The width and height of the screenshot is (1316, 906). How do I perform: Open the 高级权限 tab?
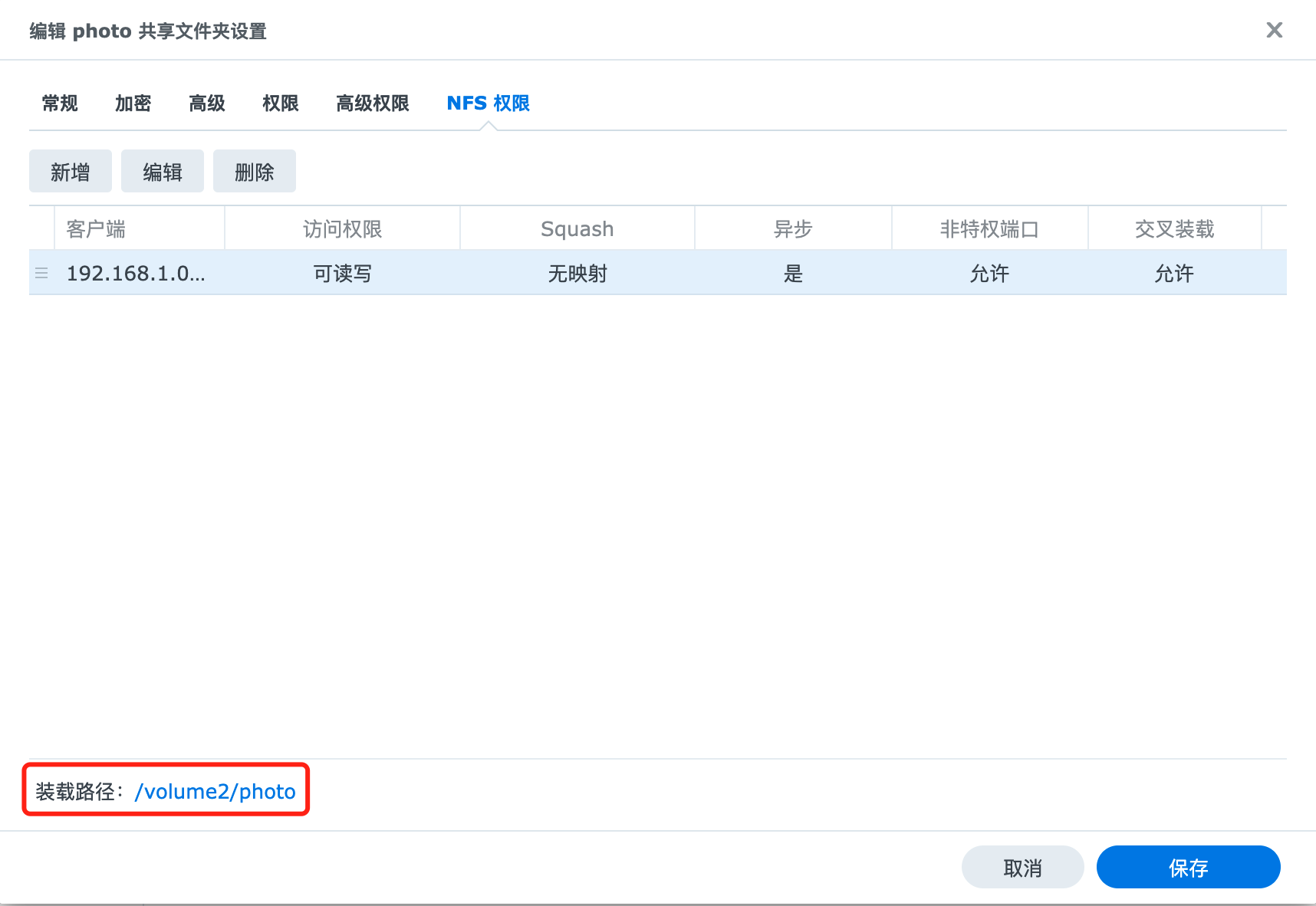click(x=373, y=103)
